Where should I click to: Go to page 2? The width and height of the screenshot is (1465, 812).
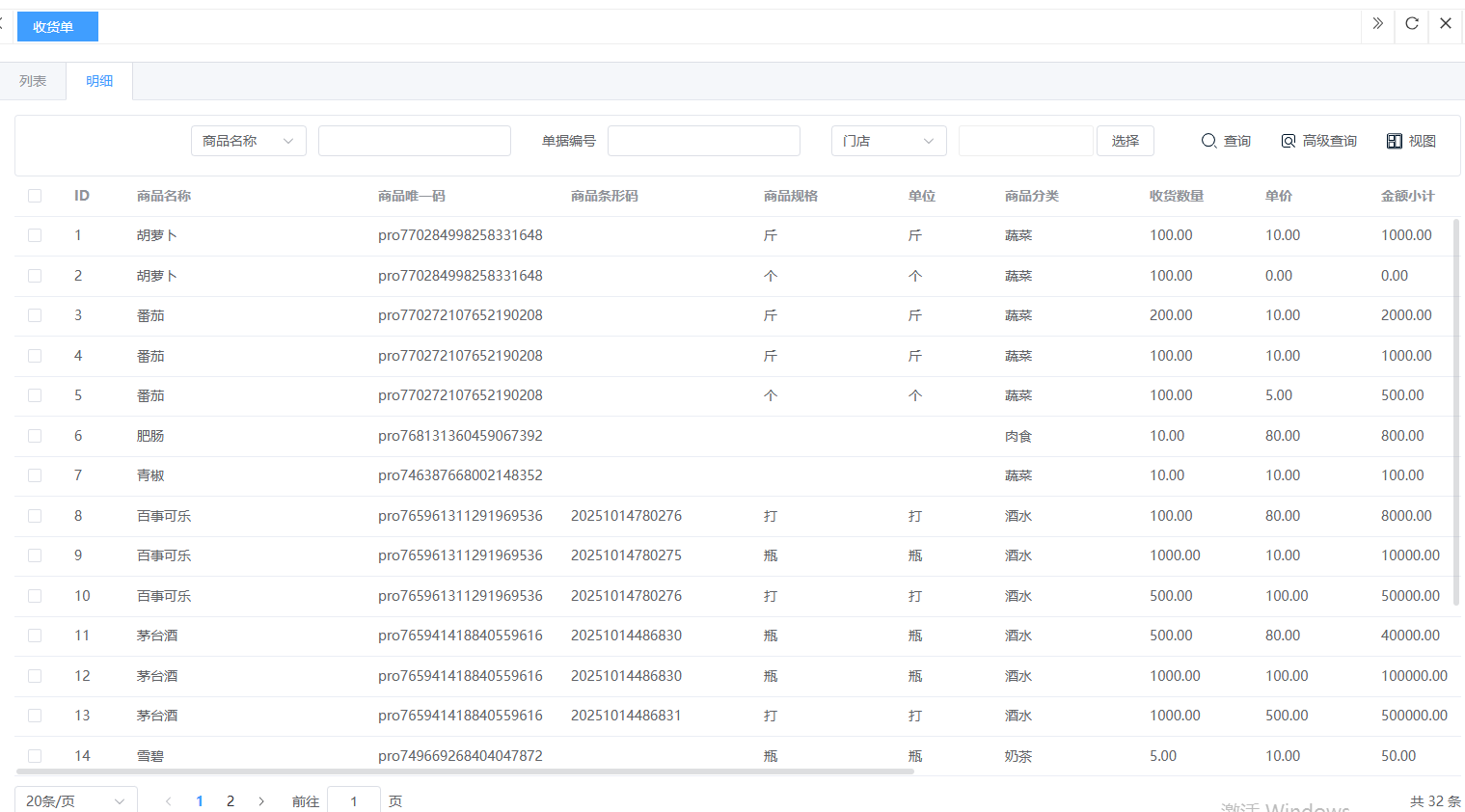coord(231,801)
